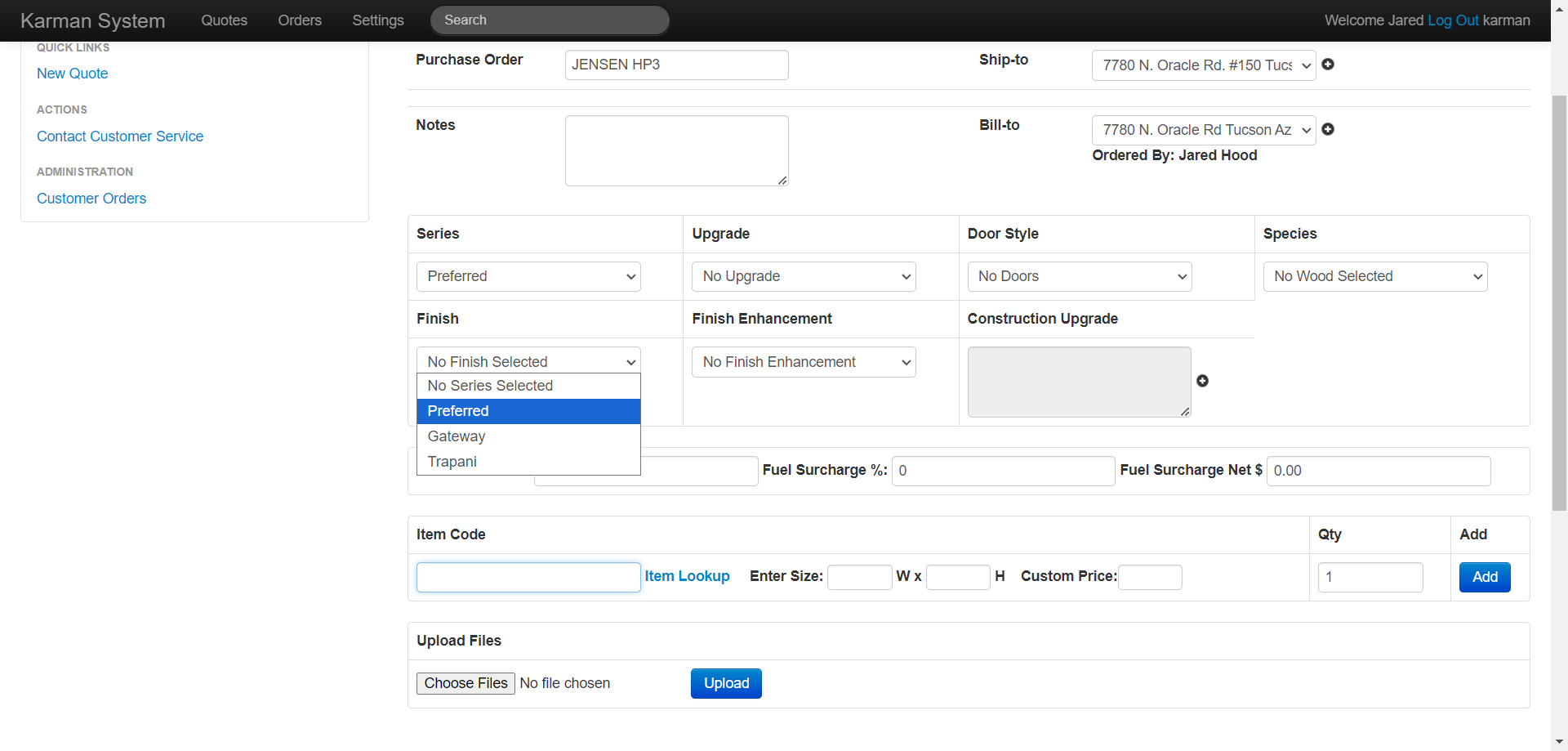Viewport: 1568px width, 751px height.
Task: Click the Upload button
Action: click(726, 683)
